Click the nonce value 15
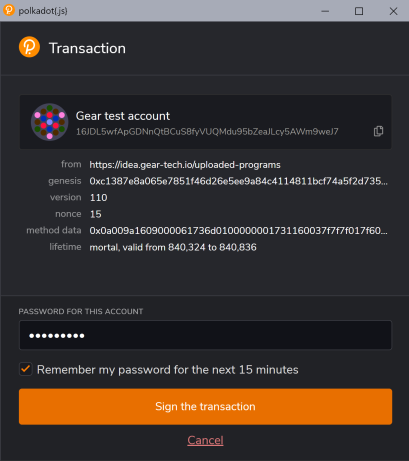The height and width of the screenshot is (461, 409). click(x=96, y=214)
